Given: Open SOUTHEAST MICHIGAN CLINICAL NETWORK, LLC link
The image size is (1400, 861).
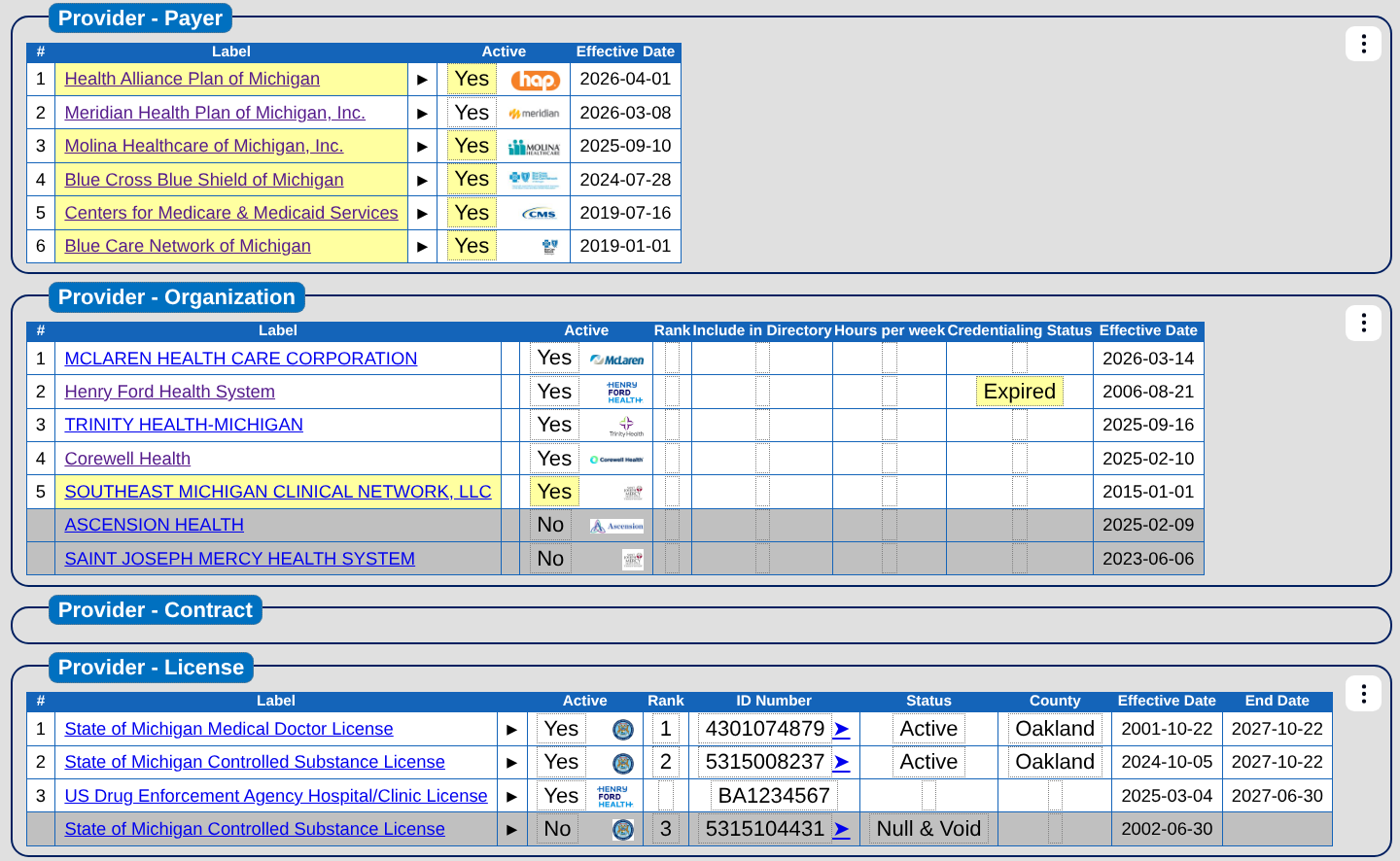Looking at the screenshot, I should pos(278,492).
